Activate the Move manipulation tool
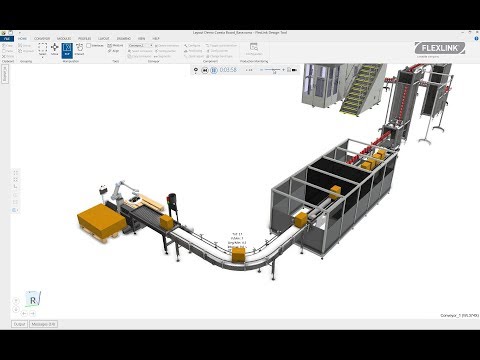The image size is (480, 360). [x=55, y=49]
